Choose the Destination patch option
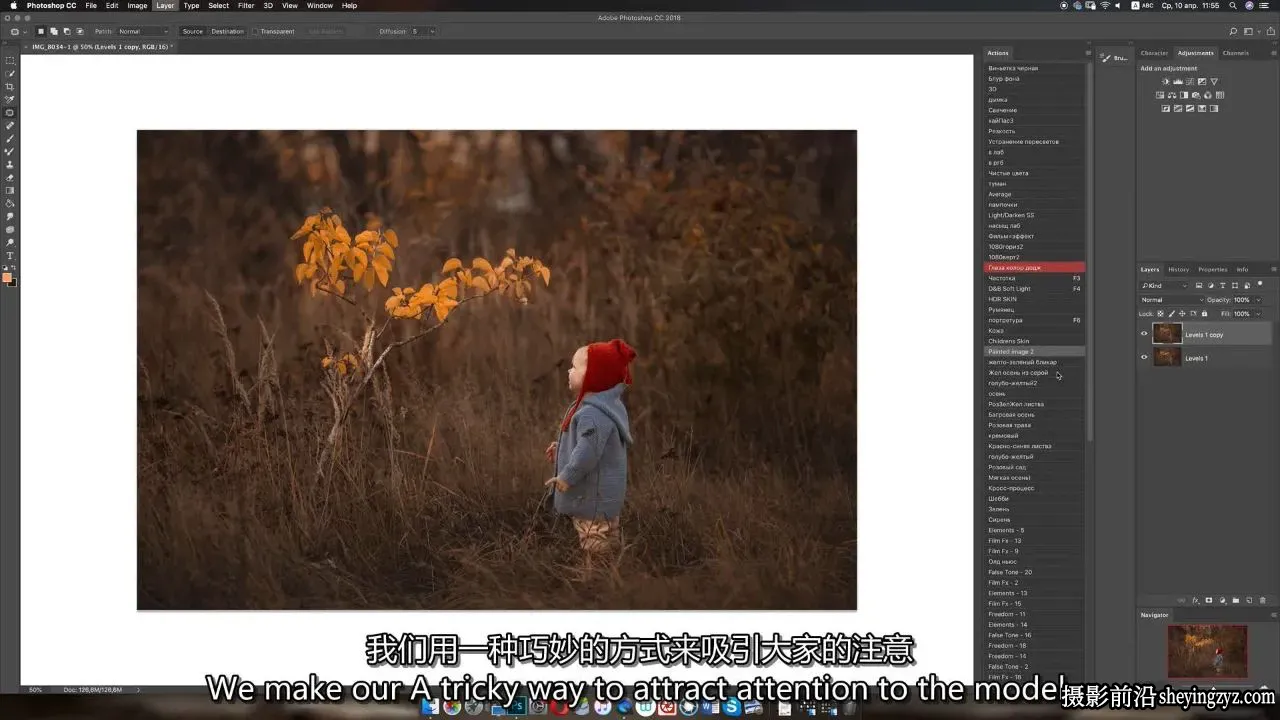 [227, 31]
